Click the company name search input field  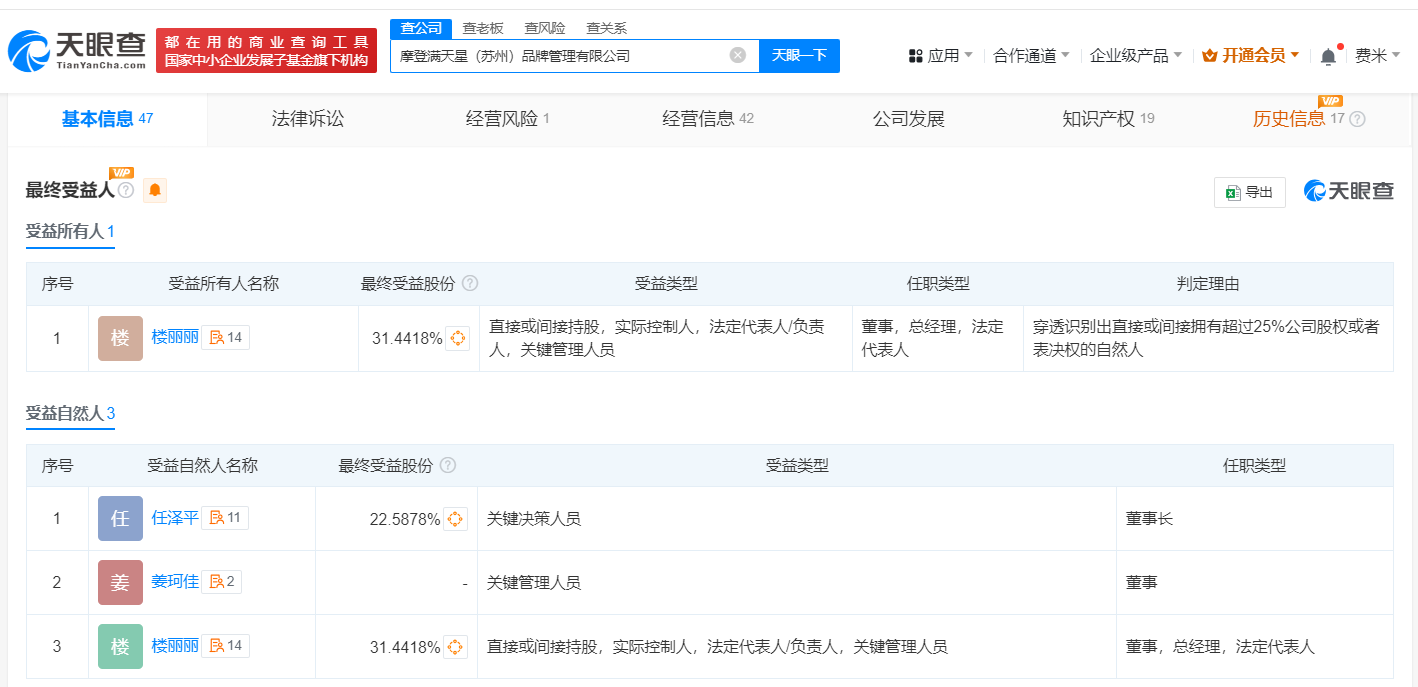pyautogui.click(x=560, y=56)
